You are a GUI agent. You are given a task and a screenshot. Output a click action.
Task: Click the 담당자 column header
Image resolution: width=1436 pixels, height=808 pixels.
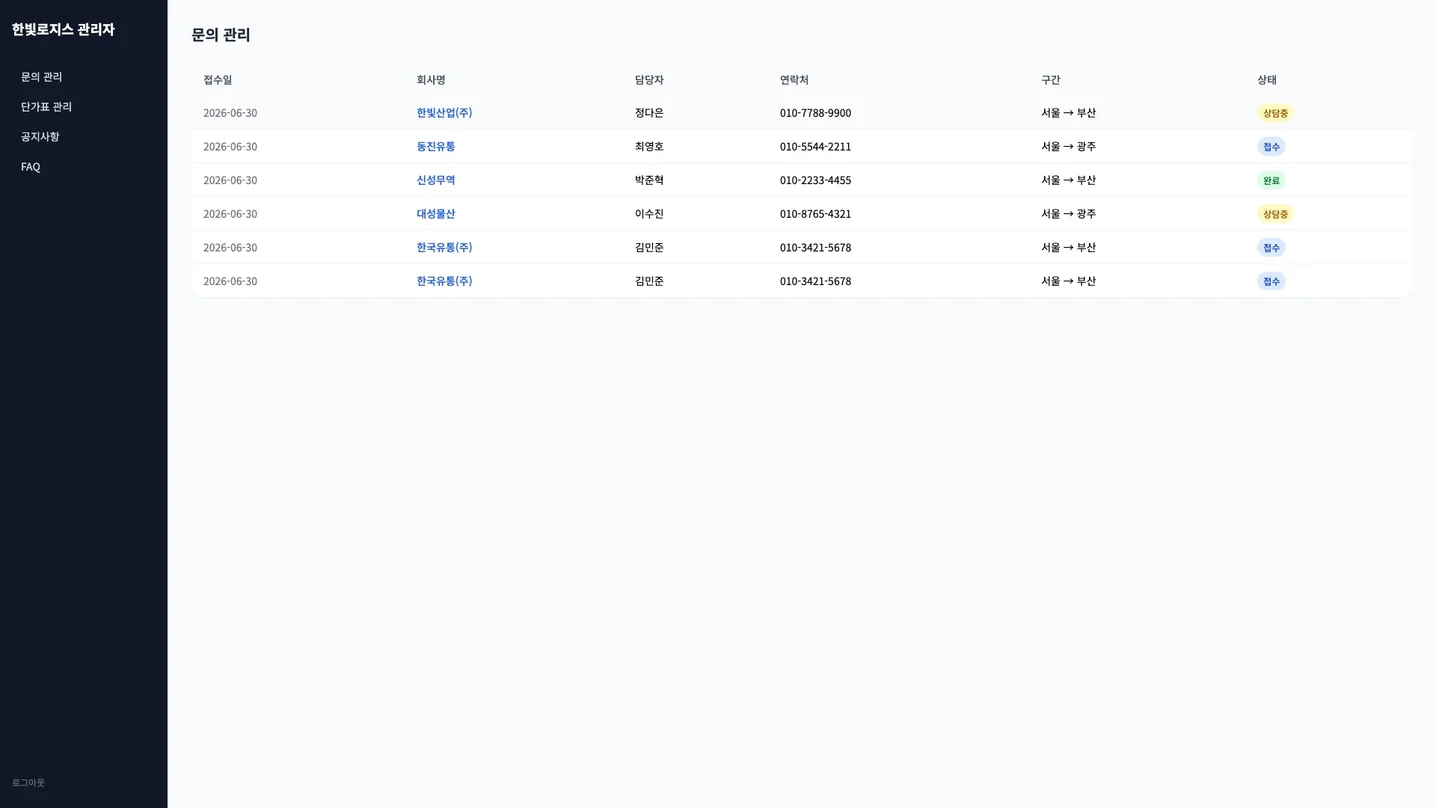pos(649,80)
